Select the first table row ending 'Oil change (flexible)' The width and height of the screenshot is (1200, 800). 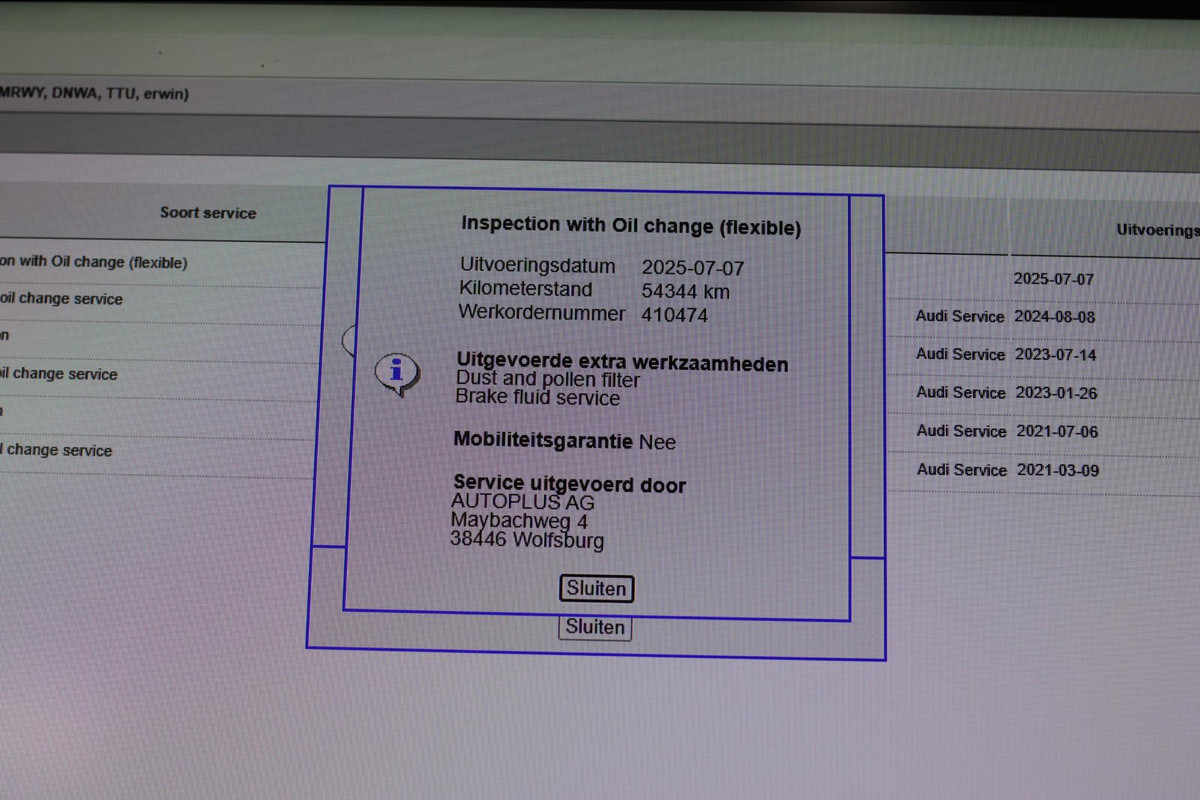pos(93,262)
